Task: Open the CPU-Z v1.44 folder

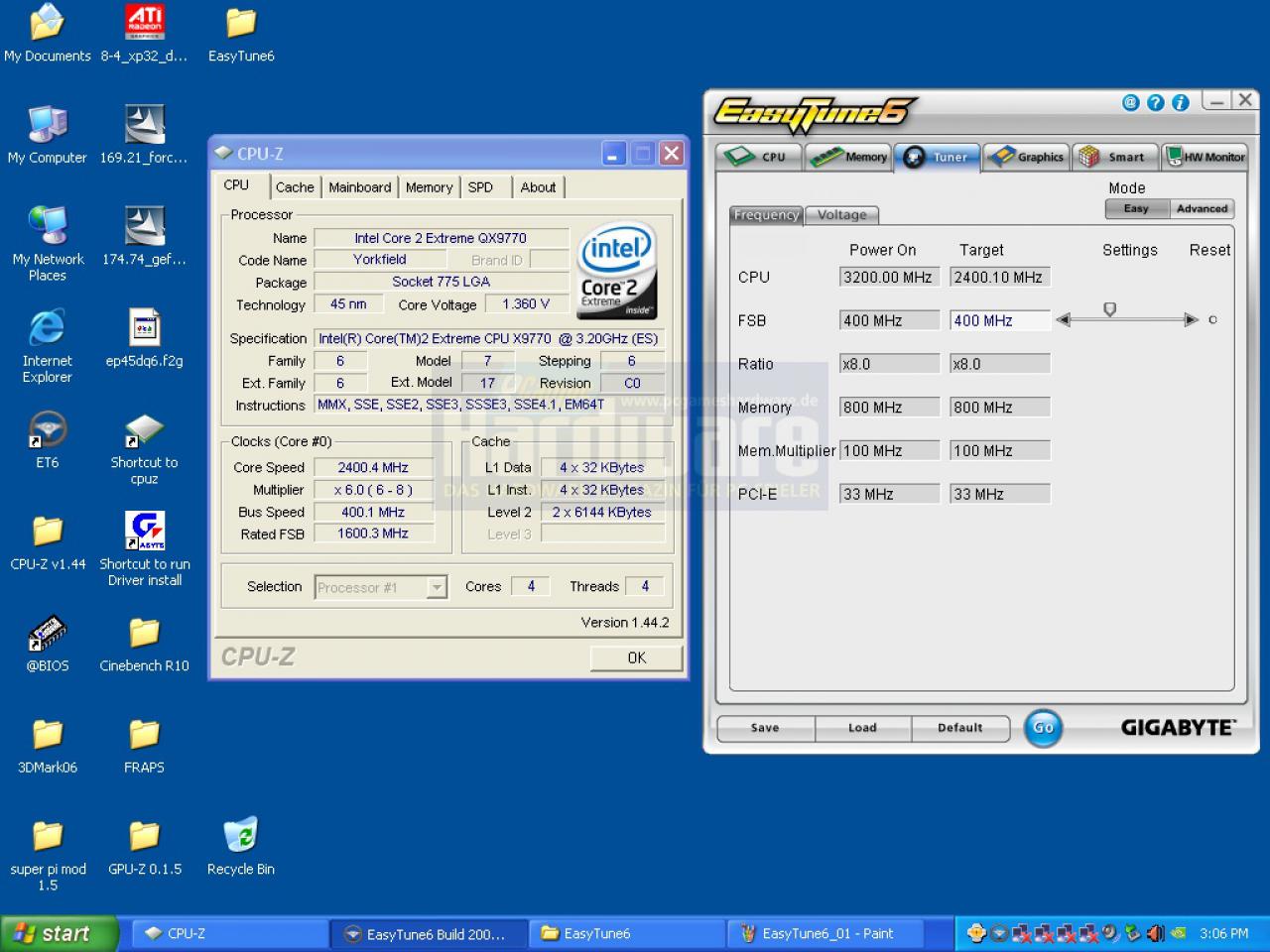Action: pos(47,542)
